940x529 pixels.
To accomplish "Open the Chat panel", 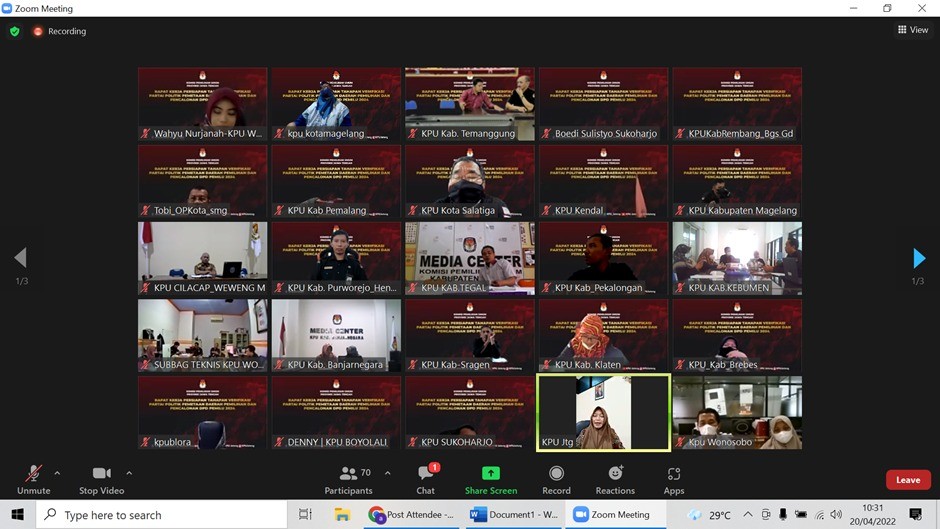I will click(426, 478).
